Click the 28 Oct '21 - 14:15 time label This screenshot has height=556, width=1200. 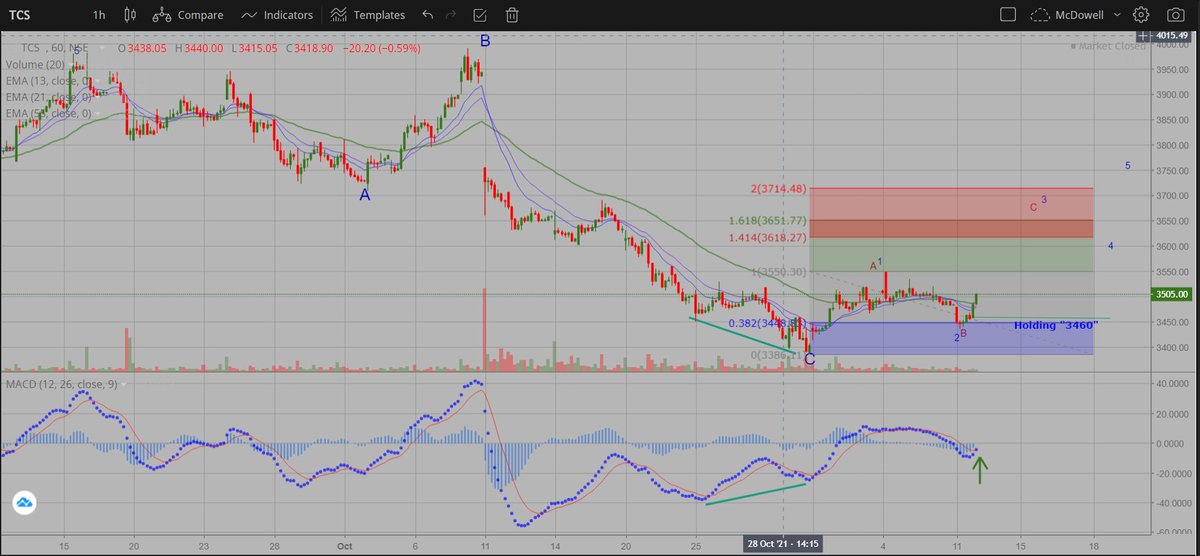(783, 543)
